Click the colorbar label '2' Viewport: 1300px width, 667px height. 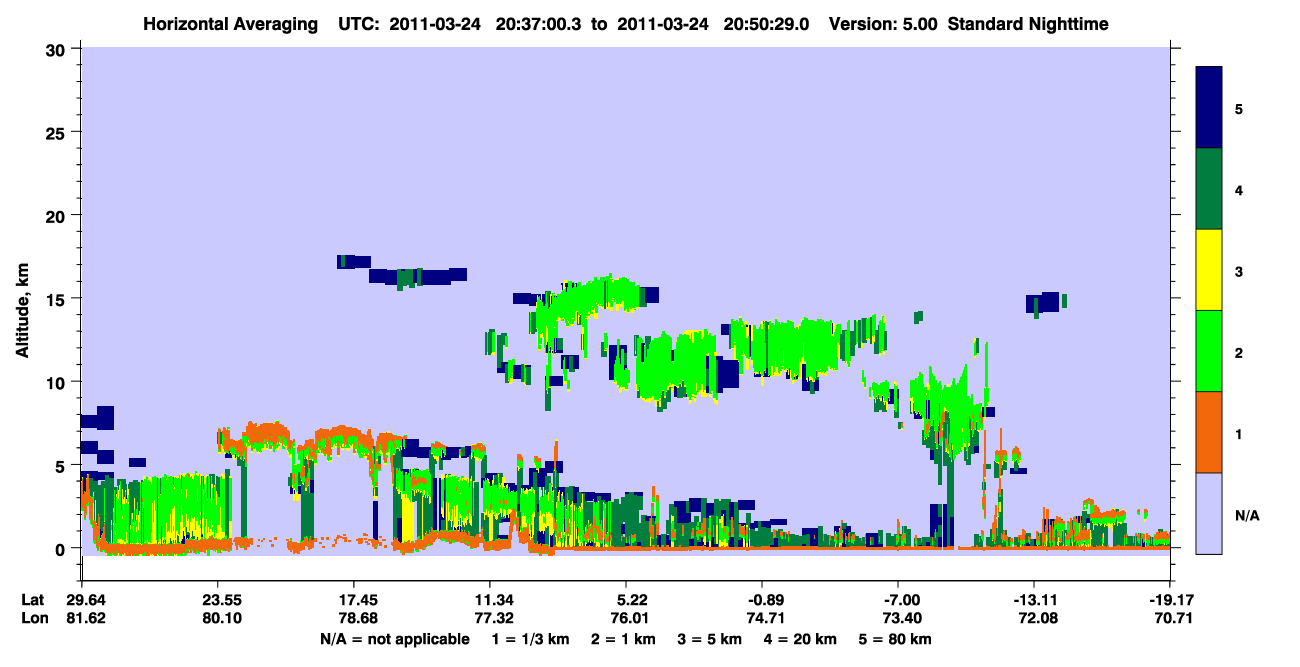[x=1239, y=352]
